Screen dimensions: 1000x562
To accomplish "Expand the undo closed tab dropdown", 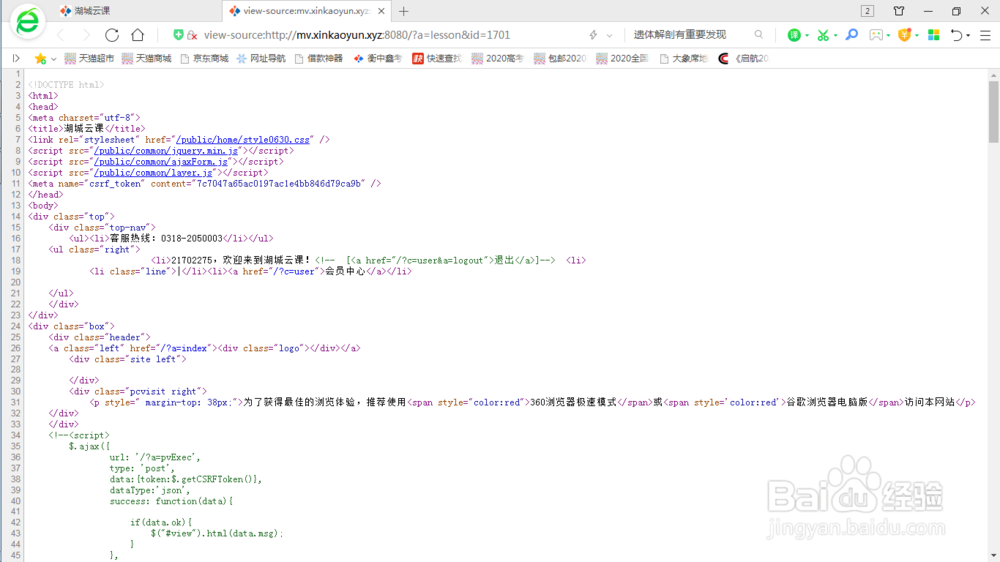I will [x=968, y=36].
